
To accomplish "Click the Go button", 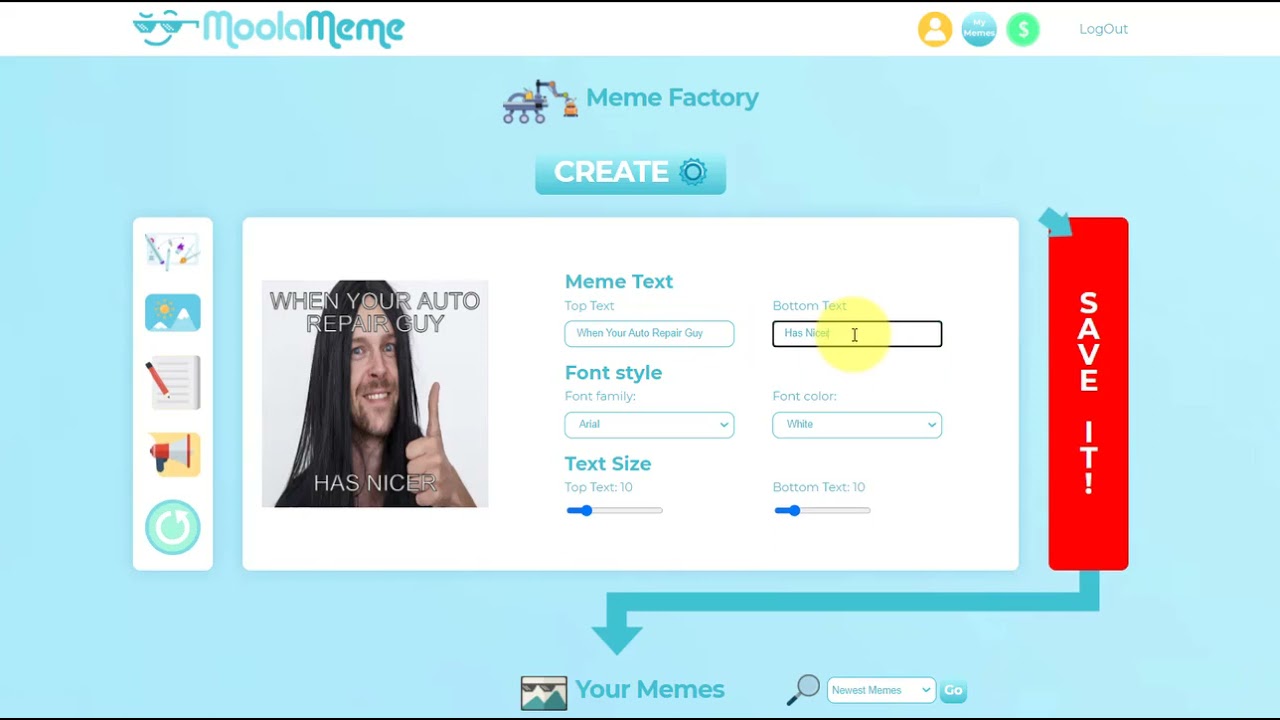I will tap(953, 690).
